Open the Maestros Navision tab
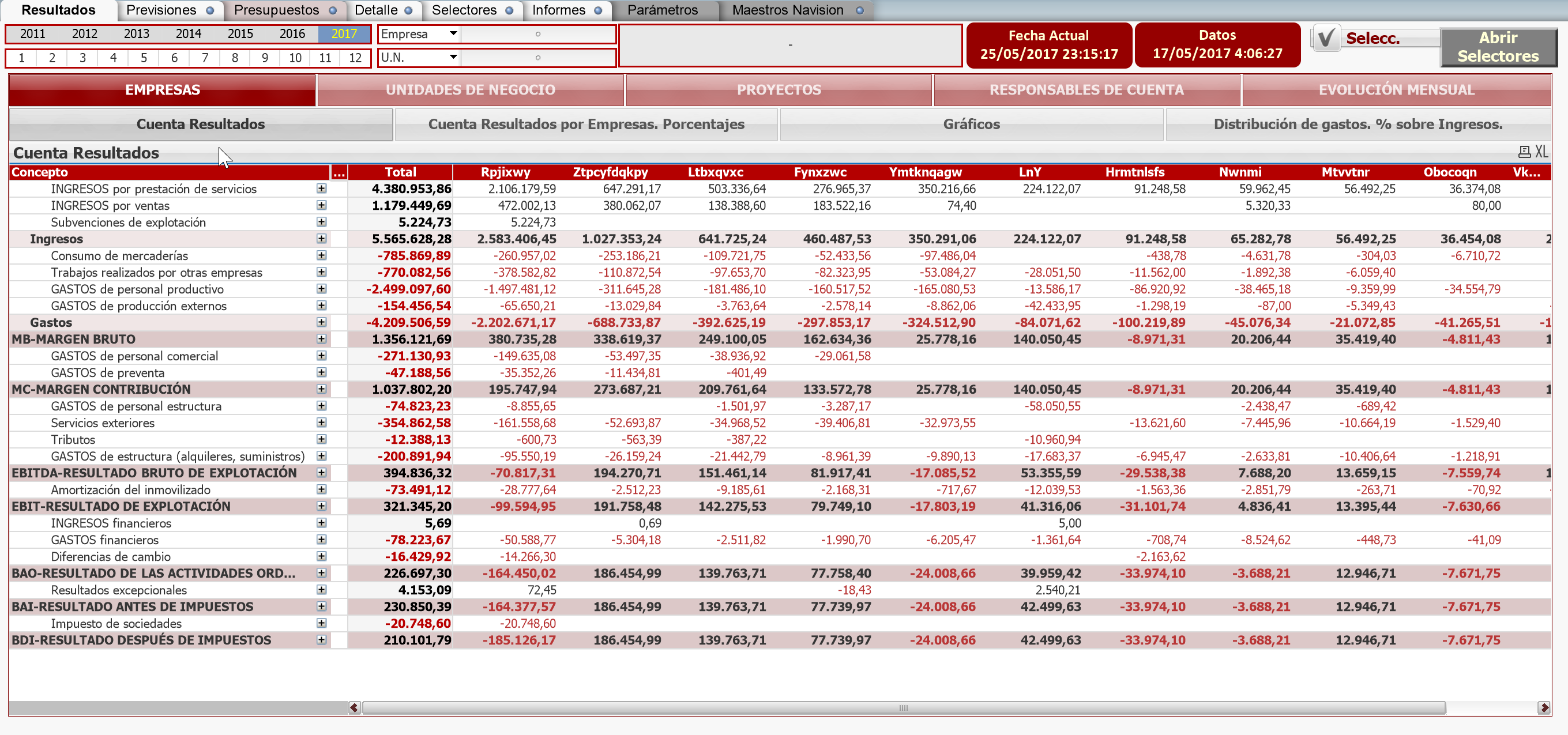The width and height of the screenshot is (1568, 735). pos(796,10)
